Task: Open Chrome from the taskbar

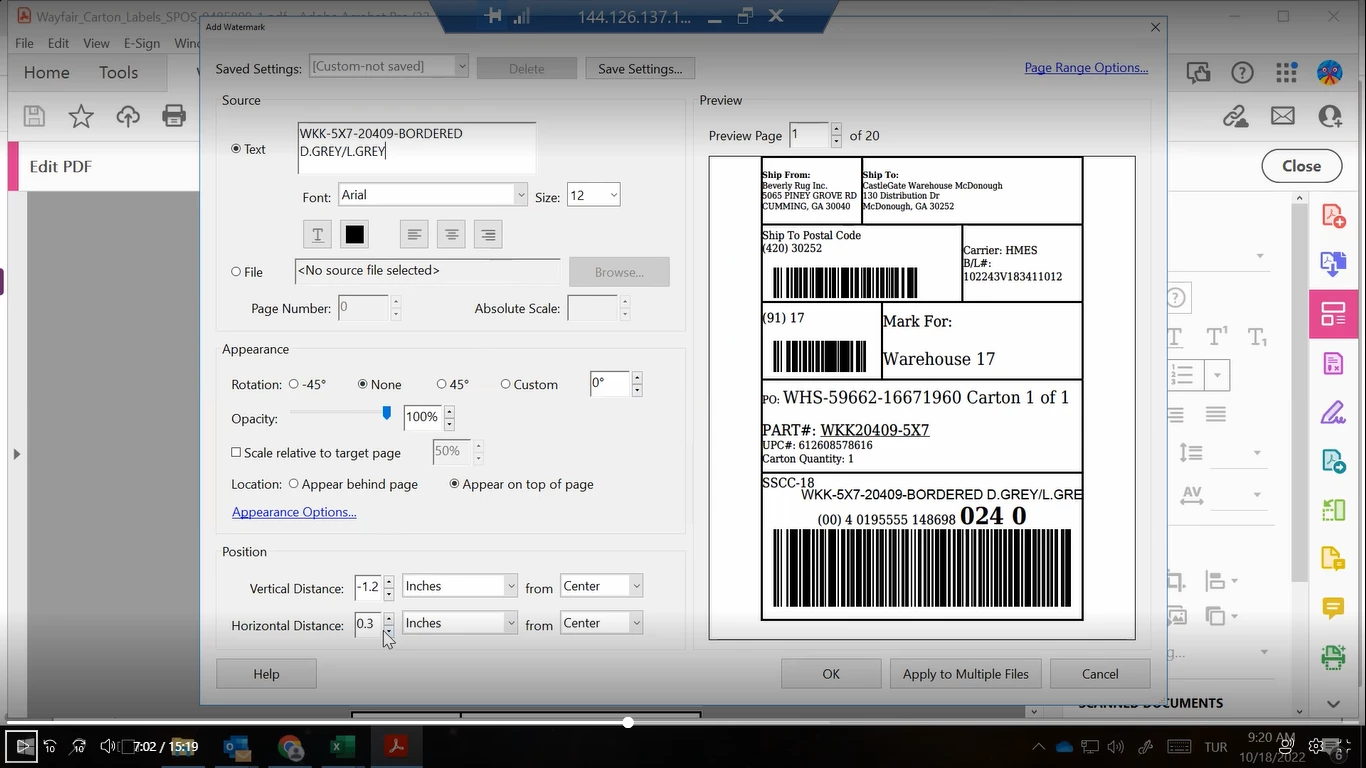Action: coord(290,746)
